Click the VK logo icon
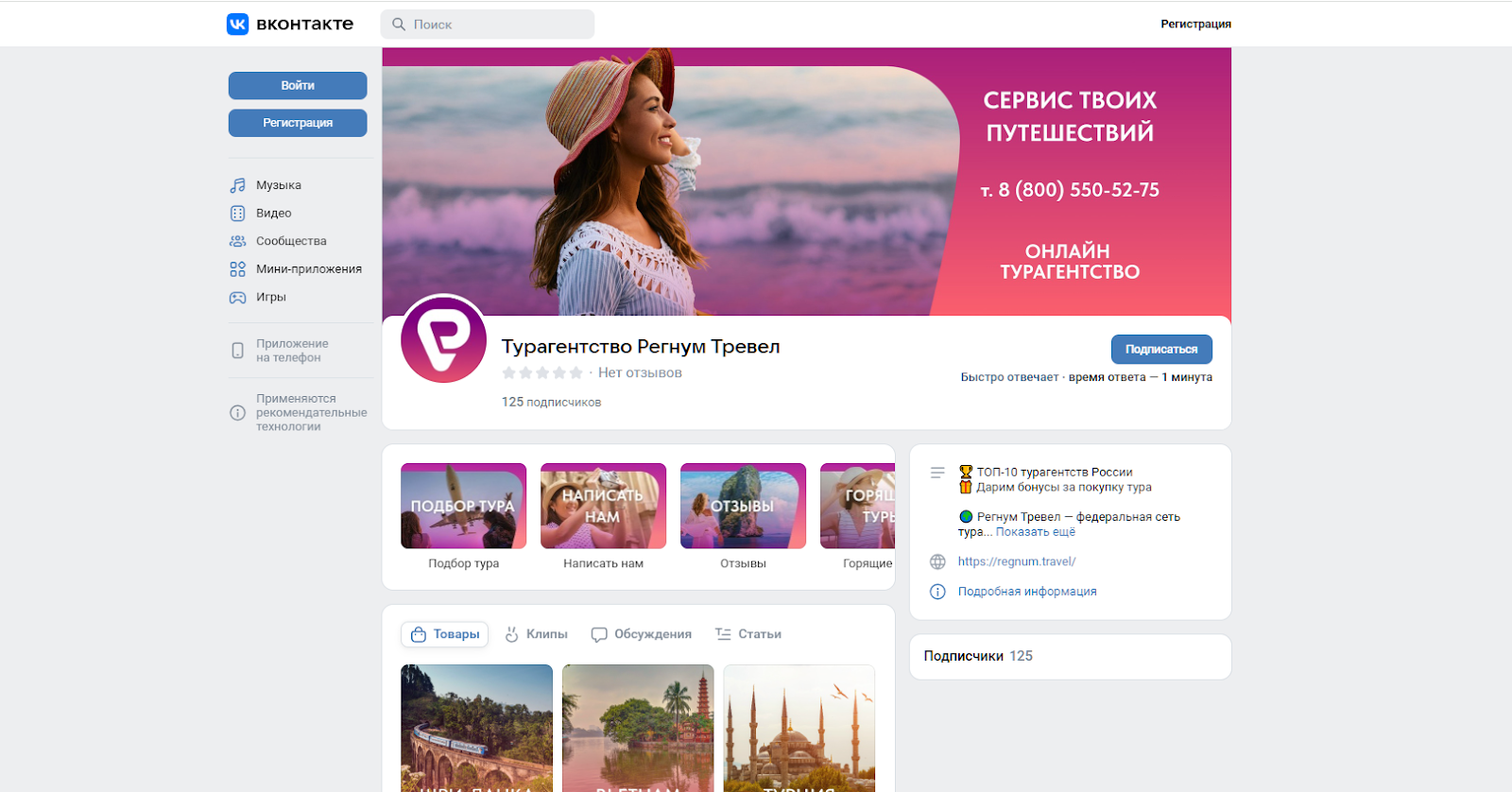1512x792 pixels. point(237,24)
